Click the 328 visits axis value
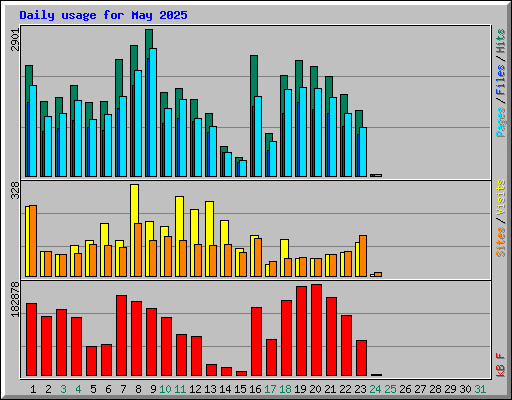Viewport: 512px width, 400px height. pyautogui.click(x=15, y=191)
